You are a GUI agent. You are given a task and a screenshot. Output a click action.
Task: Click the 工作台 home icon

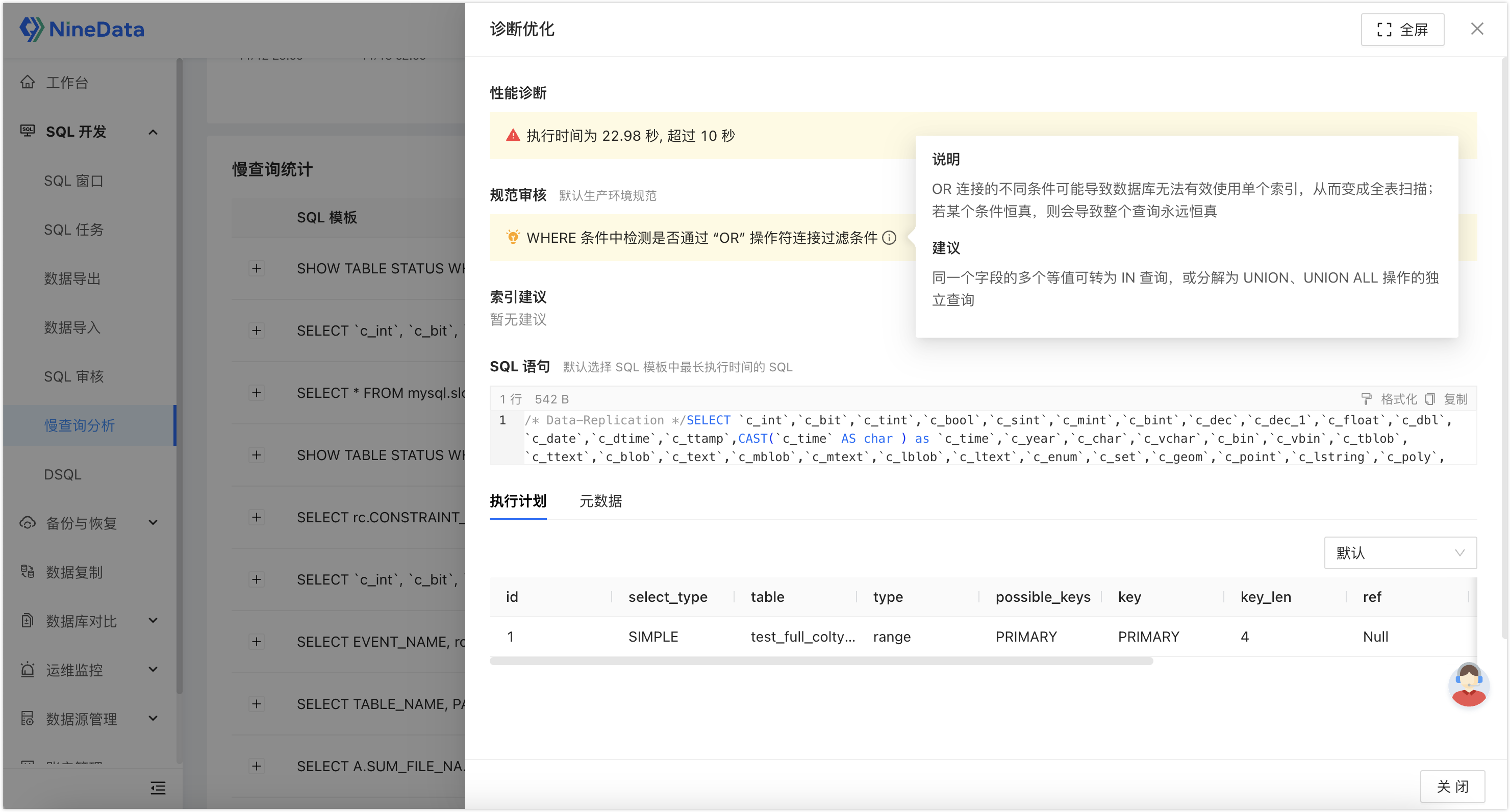pos(28,82)
